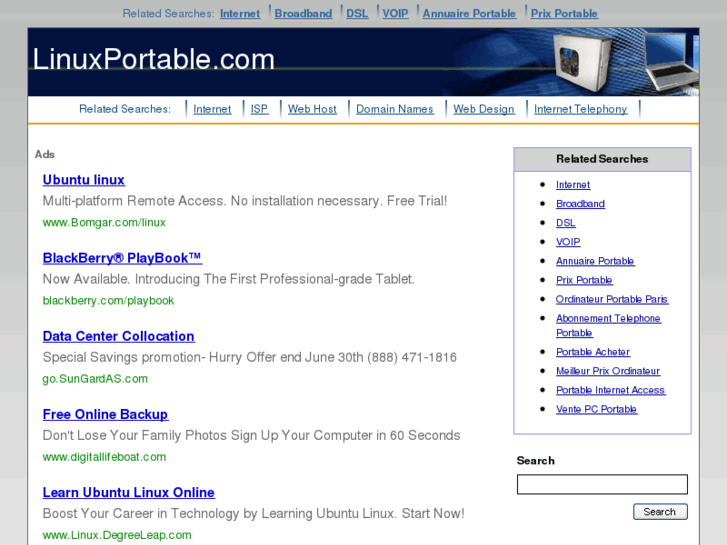
Task: Click Prix Portable in sidebar list
Action: point(584,280)
